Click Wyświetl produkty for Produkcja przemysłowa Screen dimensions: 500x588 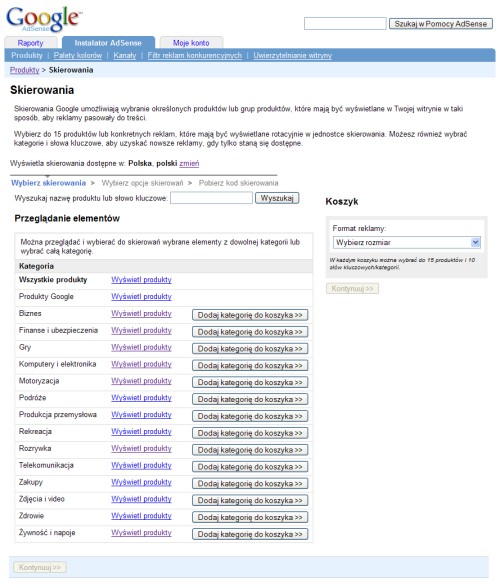pos(141,414)
